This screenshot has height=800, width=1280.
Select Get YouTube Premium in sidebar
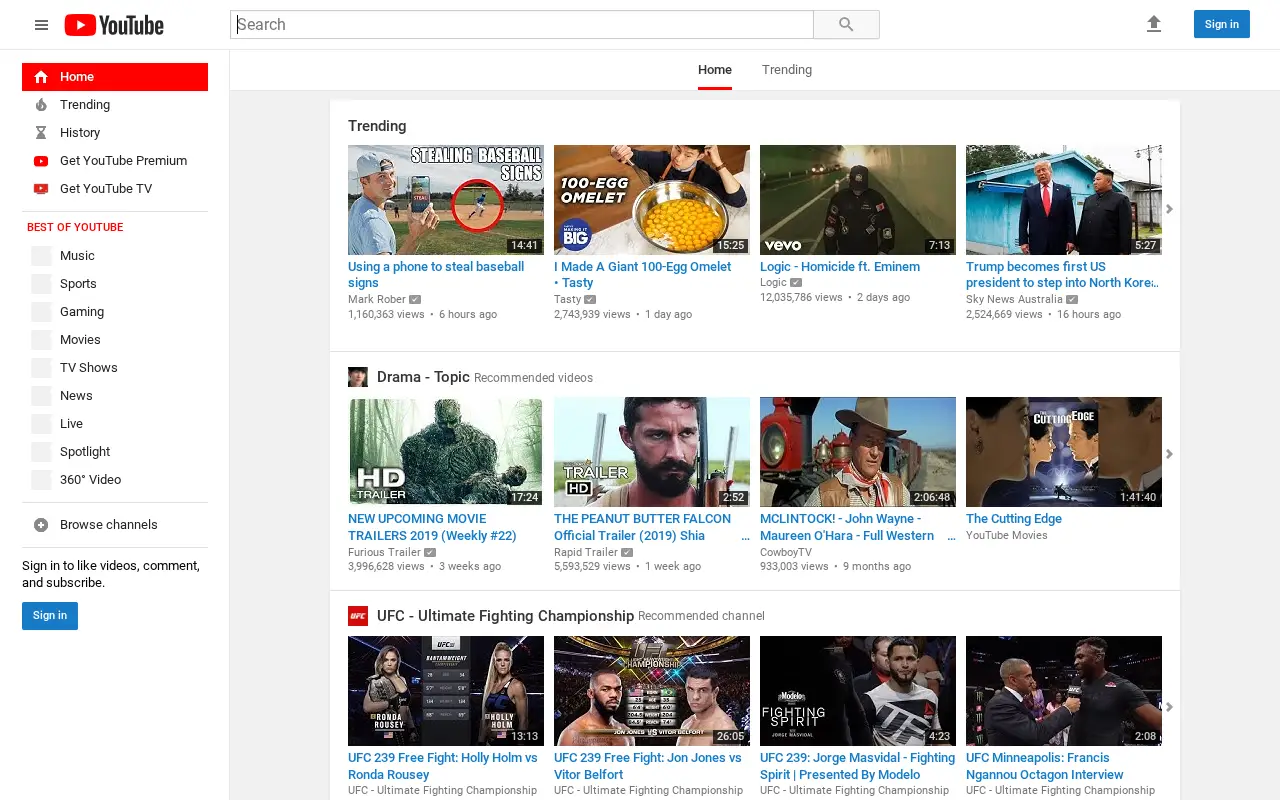point(115,161)
